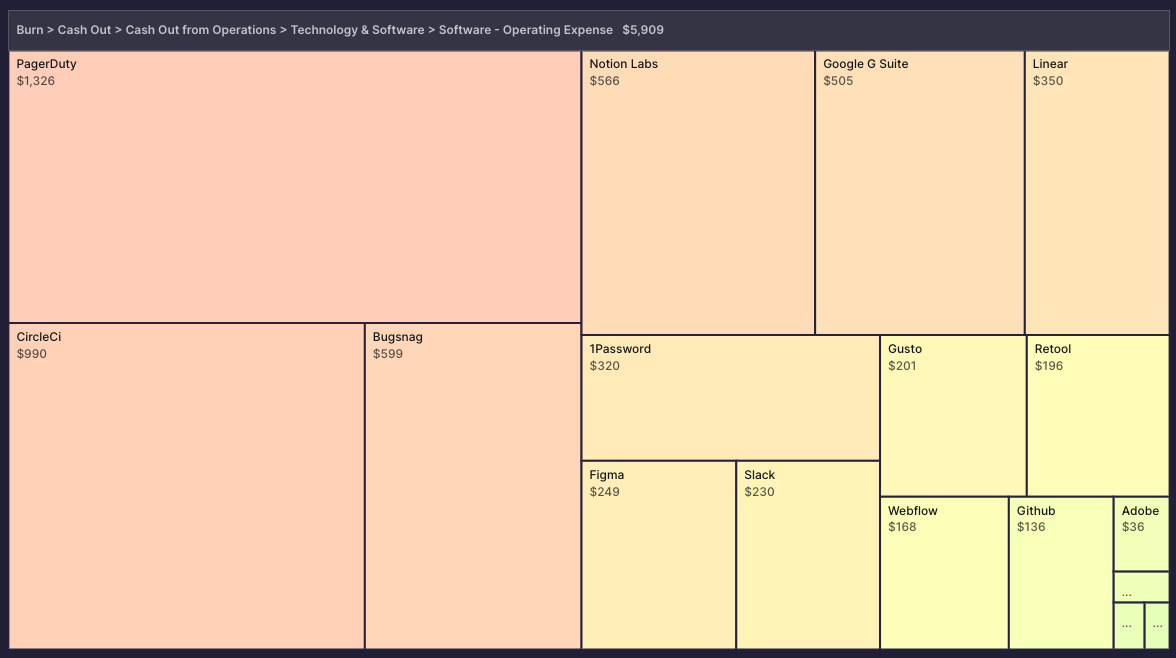Select the PagerDuty treemap tile
The image size is (1176, 658).
tap(295, 187)
